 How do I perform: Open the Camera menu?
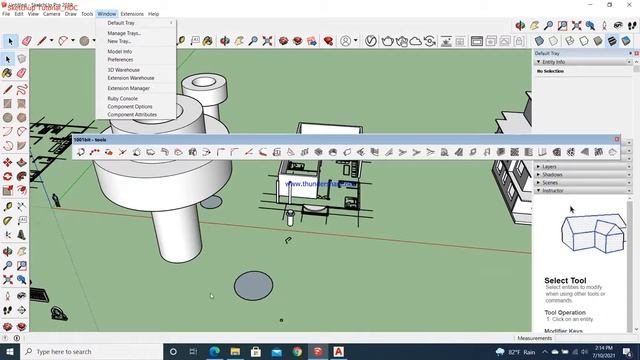click(51, 14)
